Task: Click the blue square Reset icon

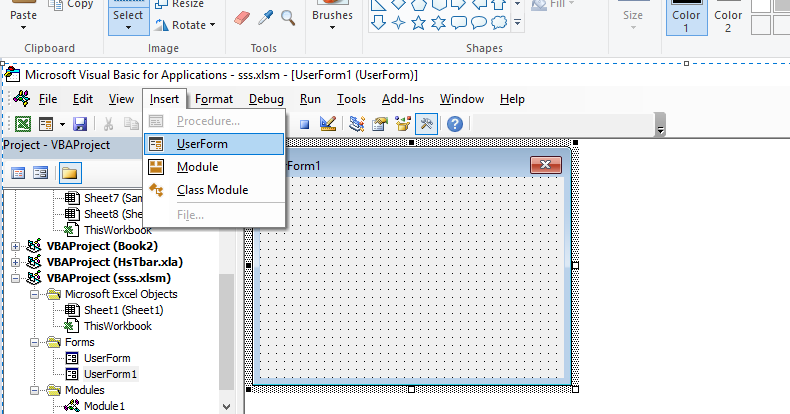Action: pyautogui.click(x=304, y=124)
